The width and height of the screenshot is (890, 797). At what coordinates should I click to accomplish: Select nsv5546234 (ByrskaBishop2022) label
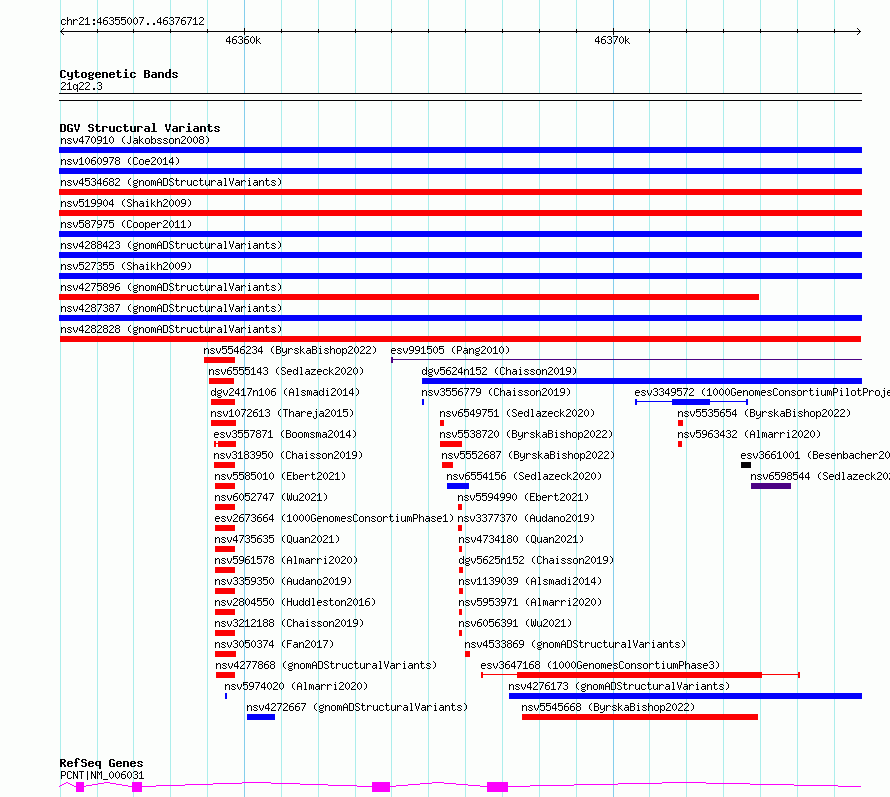pos(290,350)
